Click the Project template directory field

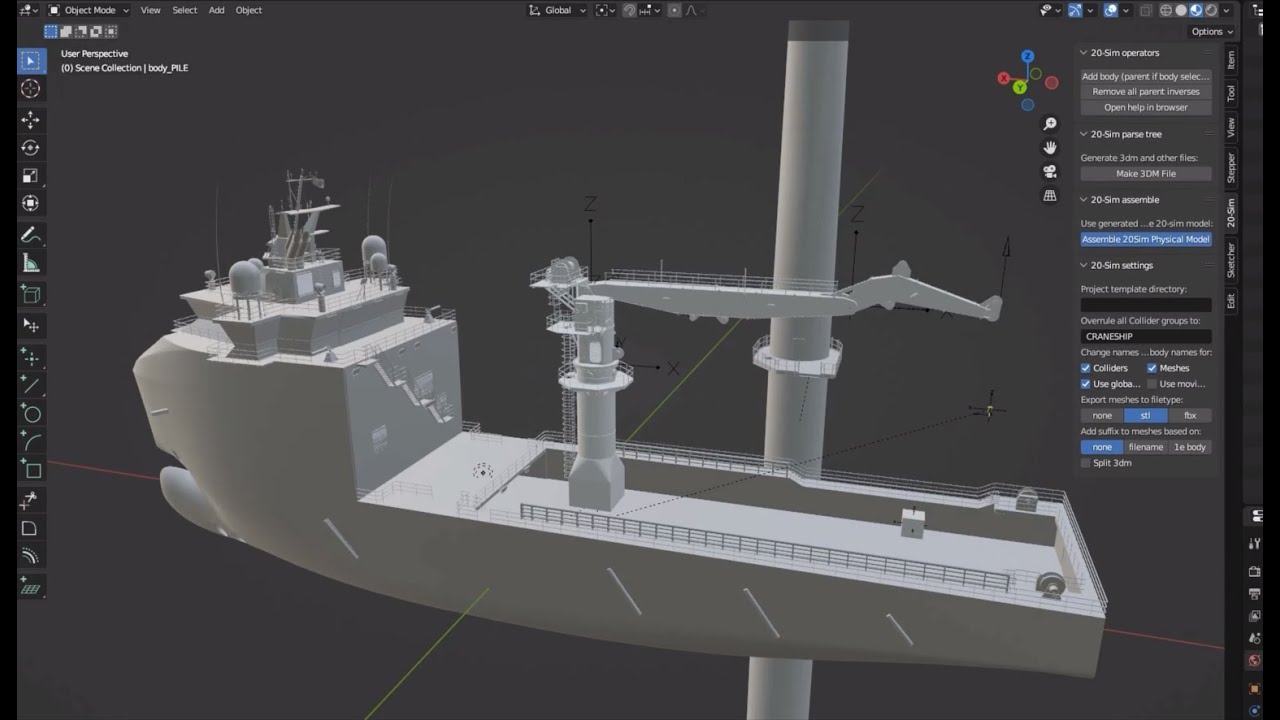(x=1146, y=304)
